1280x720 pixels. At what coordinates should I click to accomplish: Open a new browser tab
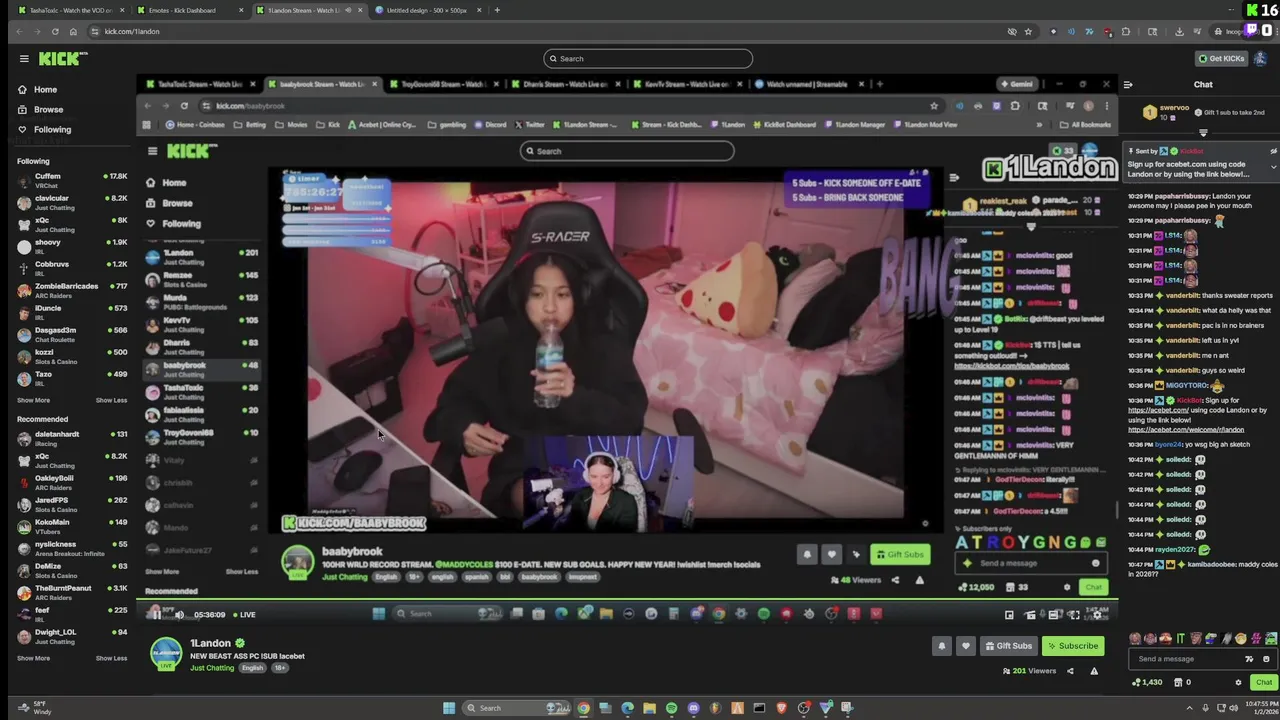point(497,10)
